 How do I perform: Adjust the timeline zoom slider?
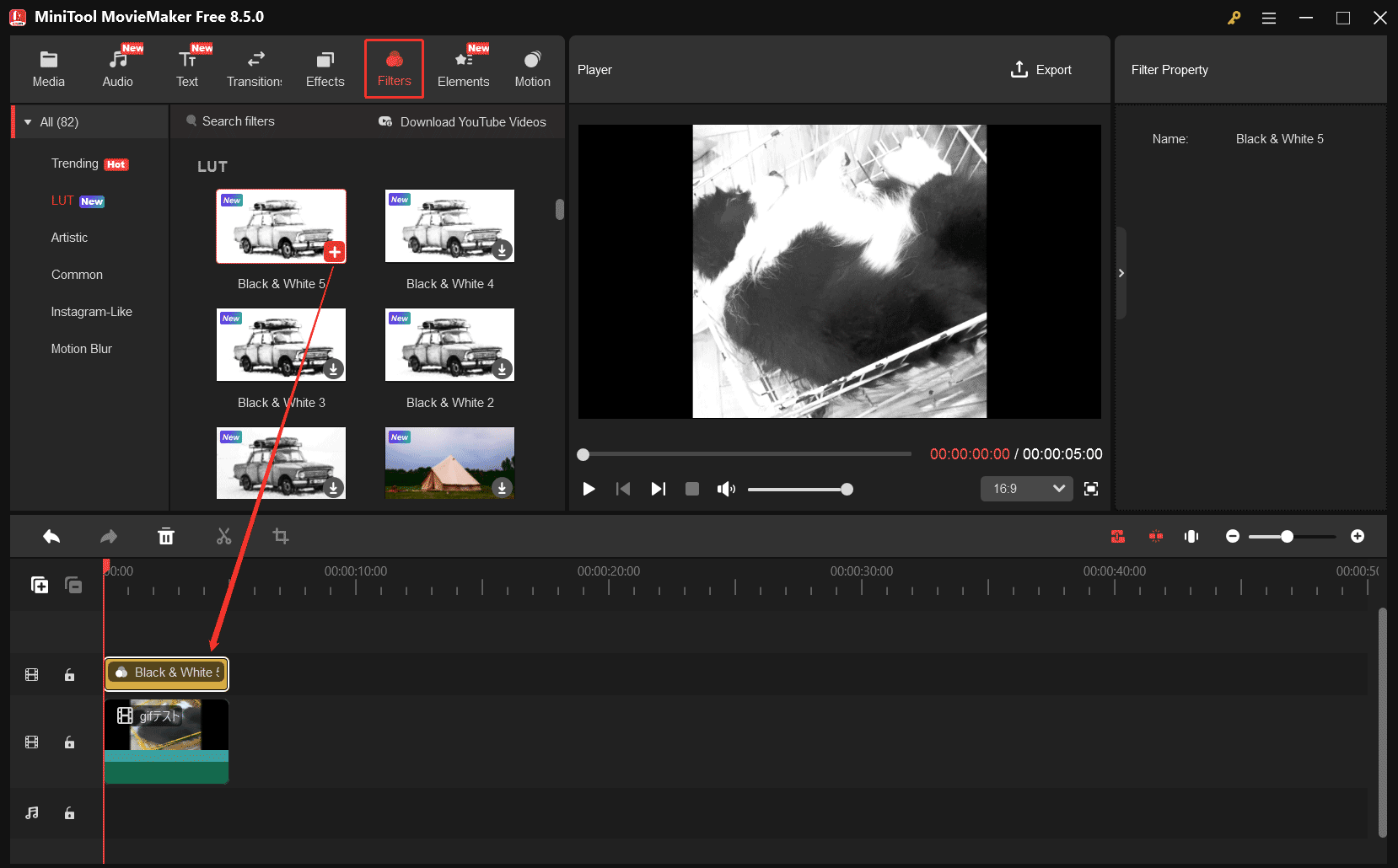click(x=1287, y=536)
